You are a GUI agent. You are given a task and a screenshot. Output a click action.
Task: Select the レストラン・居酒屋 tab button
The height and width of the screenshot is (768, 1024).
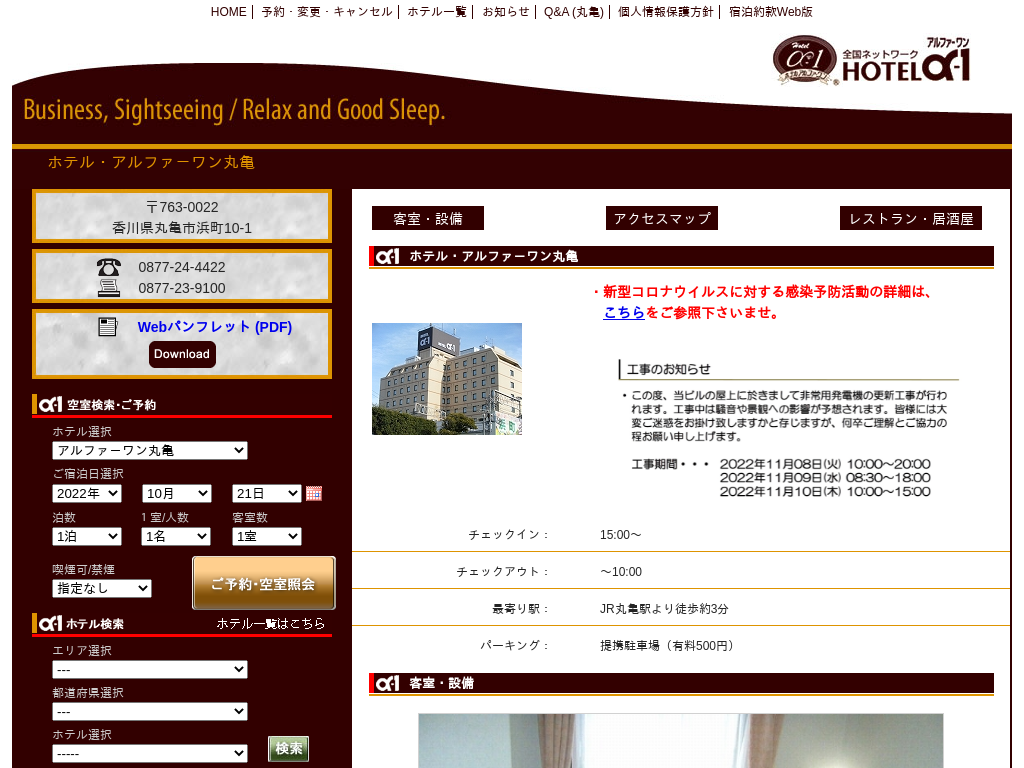pos(911,219)
